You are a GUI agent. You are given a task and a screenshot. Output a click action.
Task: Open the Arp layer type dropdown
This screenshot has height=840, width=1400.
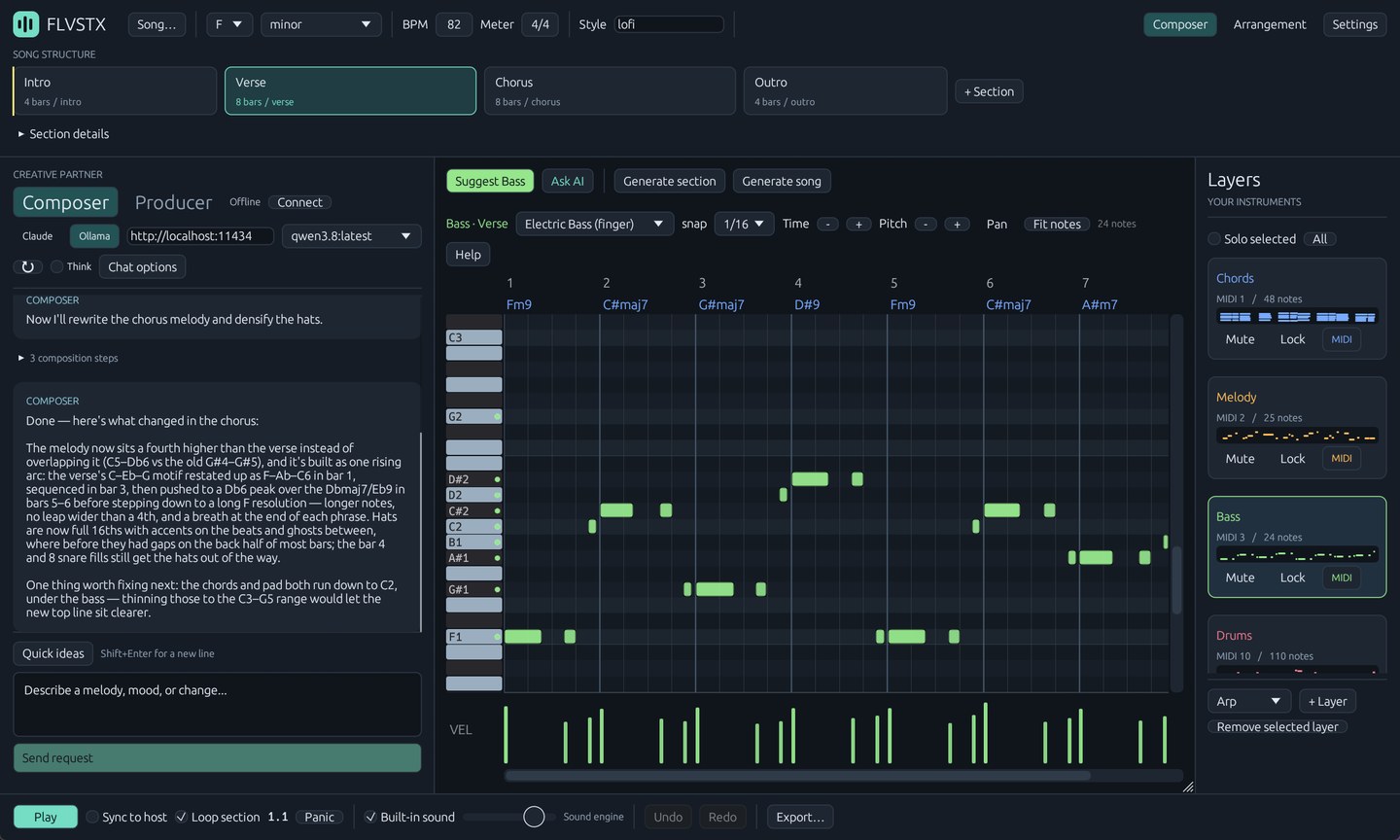click(1248, 701)
